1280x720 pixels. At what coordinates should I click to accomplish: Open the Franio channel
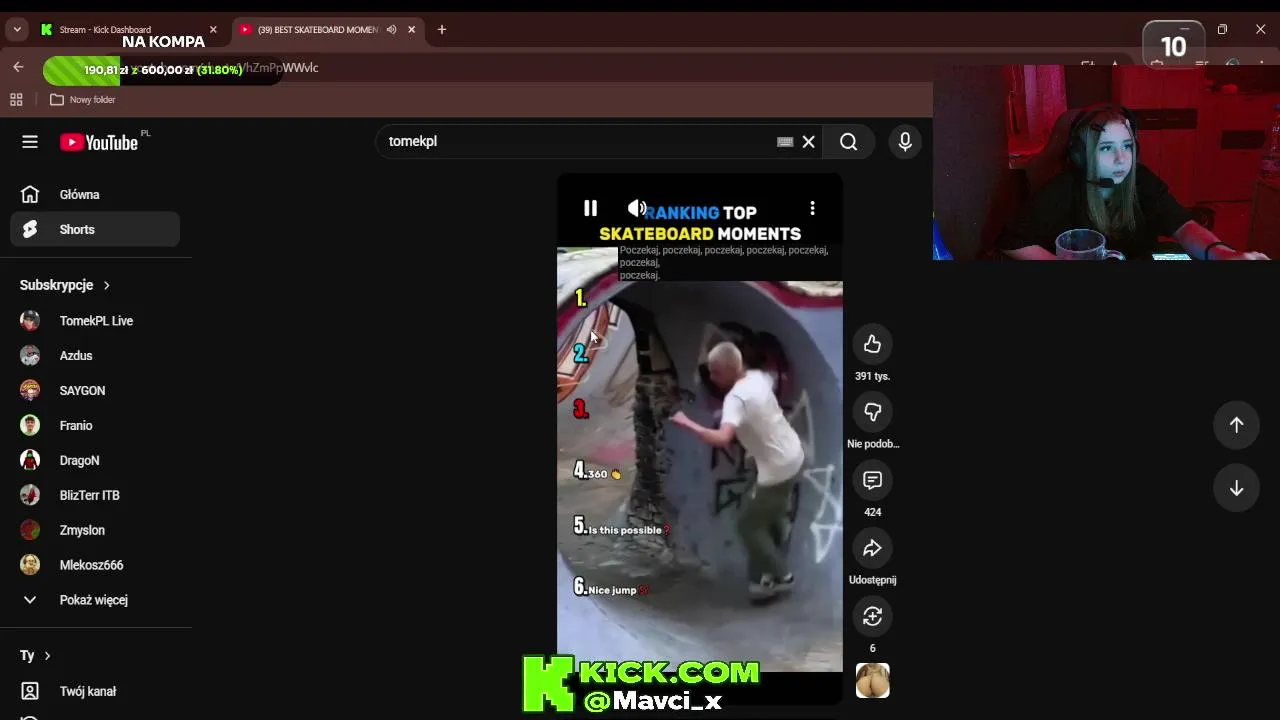click(95, 426)
